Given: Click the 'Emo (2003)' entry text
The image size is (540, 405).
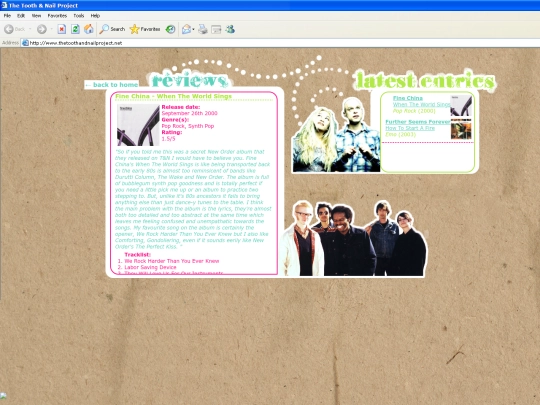Looking at the screenshot, I should (401, 134).
